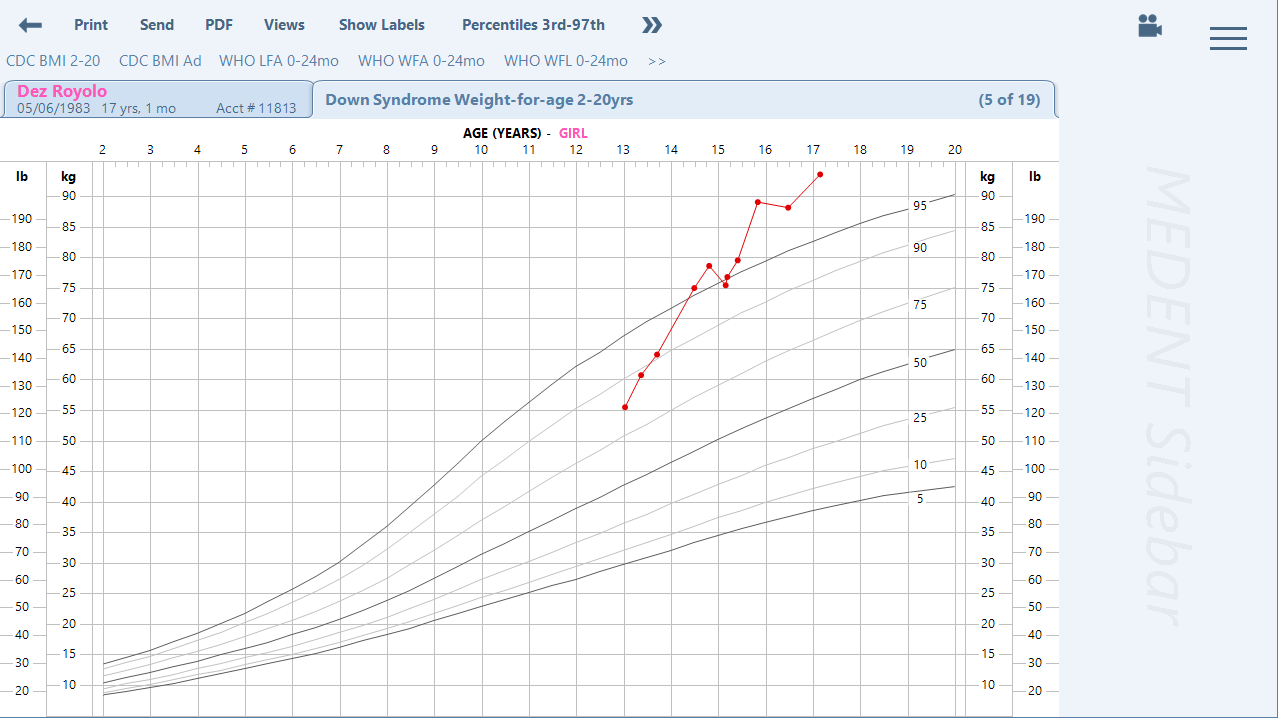Toggle Show Labels on the chart

click(381, 24)
